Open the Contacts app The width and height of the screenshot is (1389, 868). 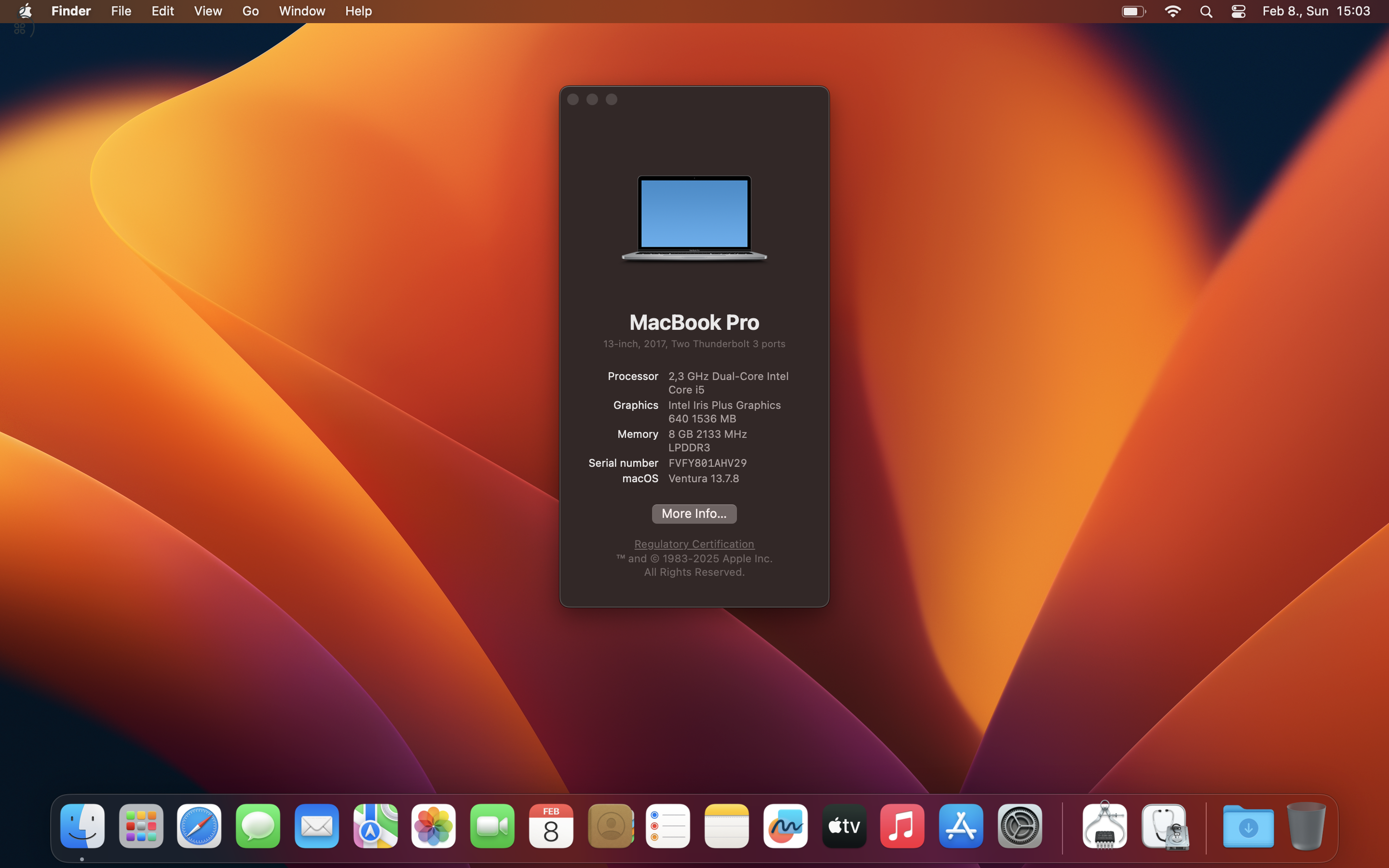point(610,826)
